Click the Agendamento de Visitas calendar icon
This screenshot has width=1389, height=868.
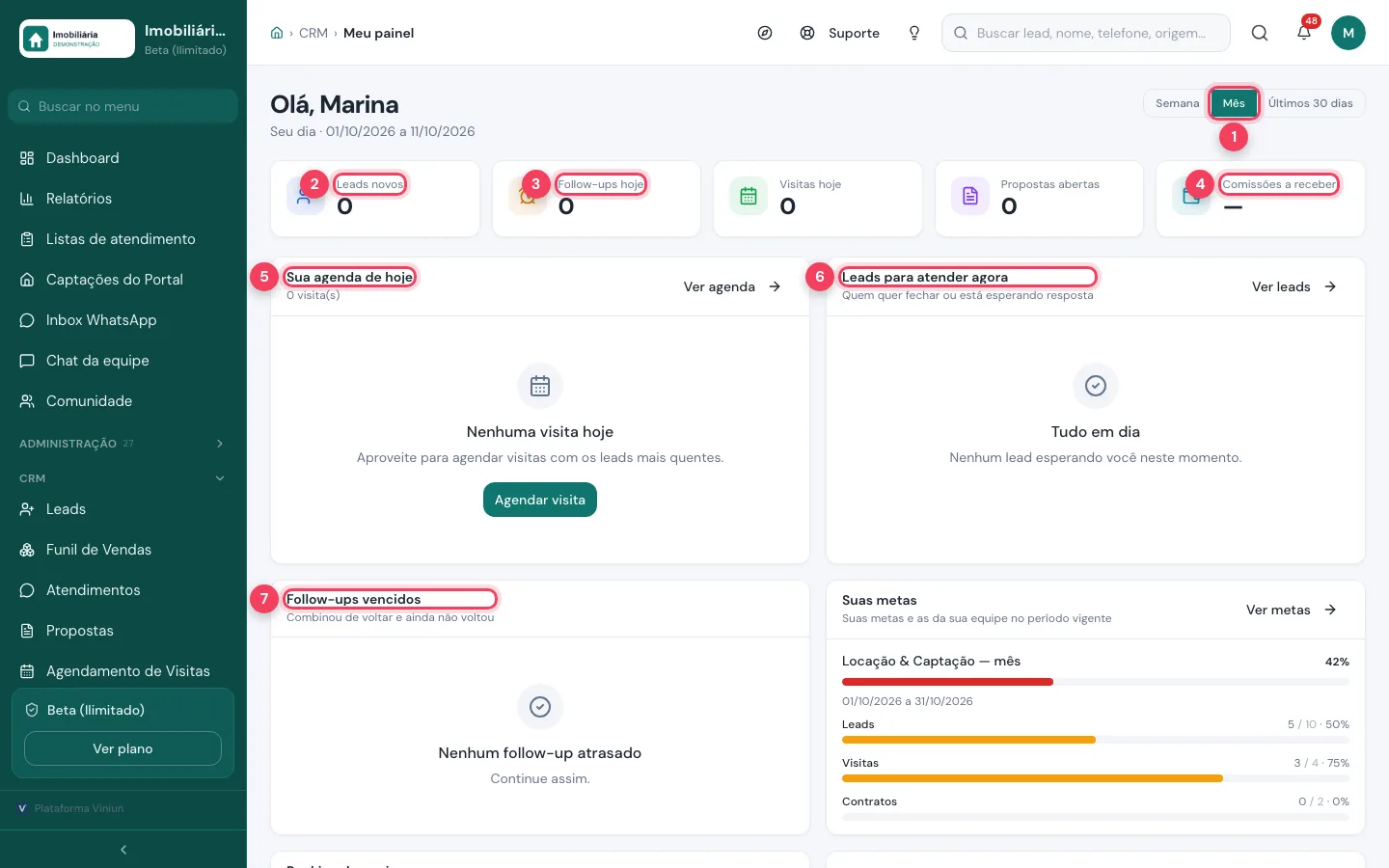click(27, 671)
